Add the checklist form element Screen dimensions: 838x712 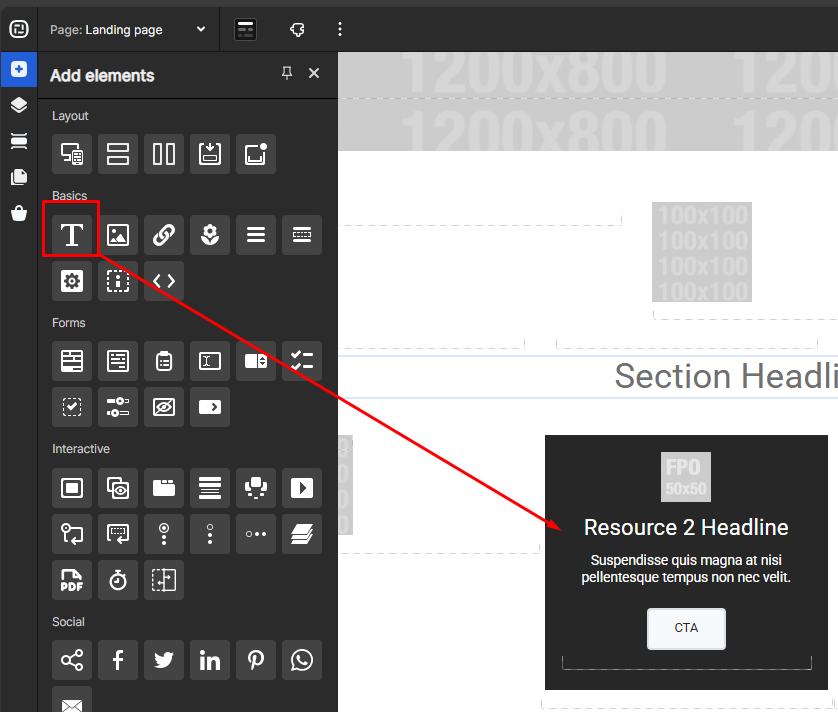301,361
